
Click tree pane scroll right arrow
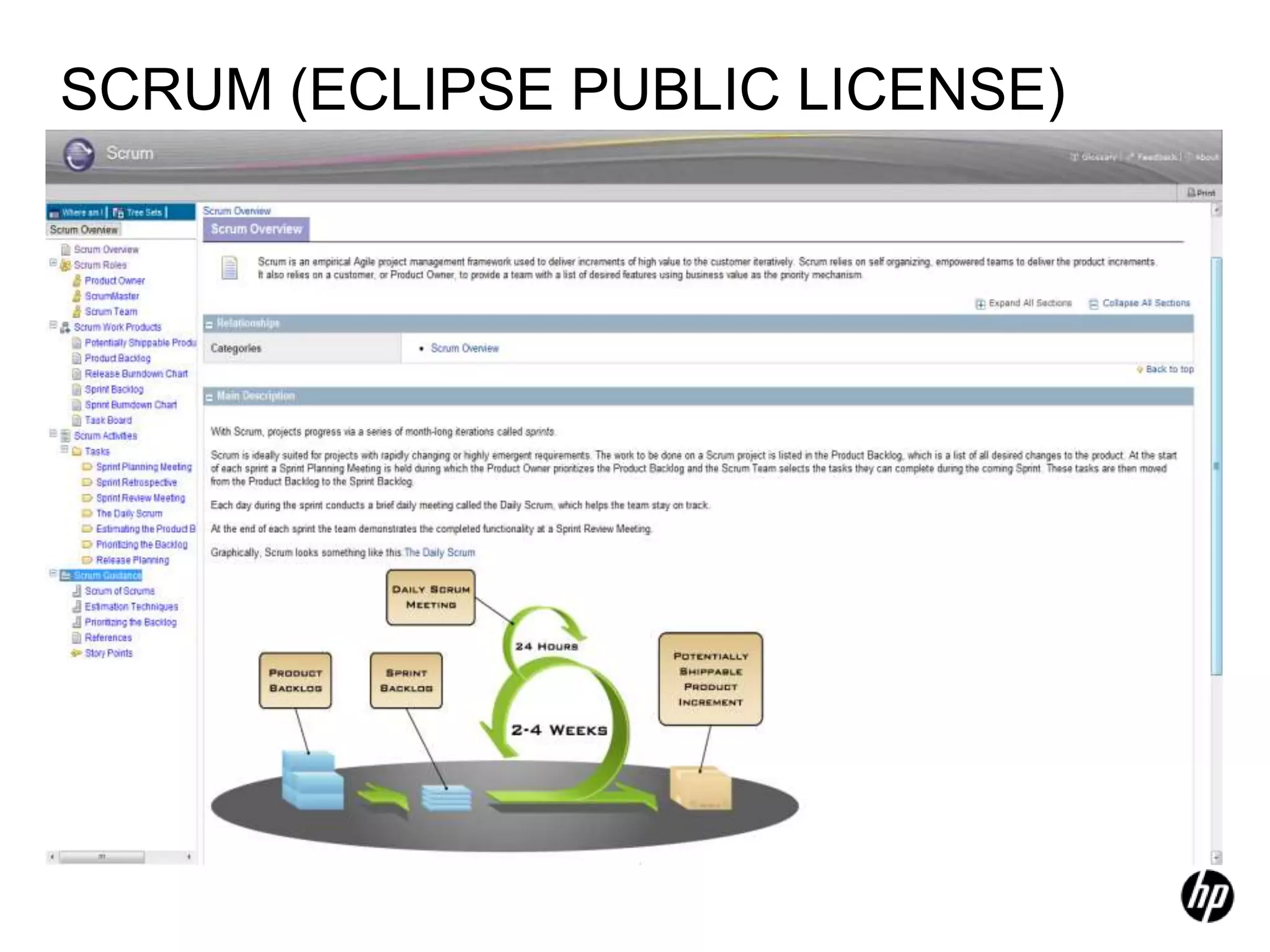coord(189,857)
